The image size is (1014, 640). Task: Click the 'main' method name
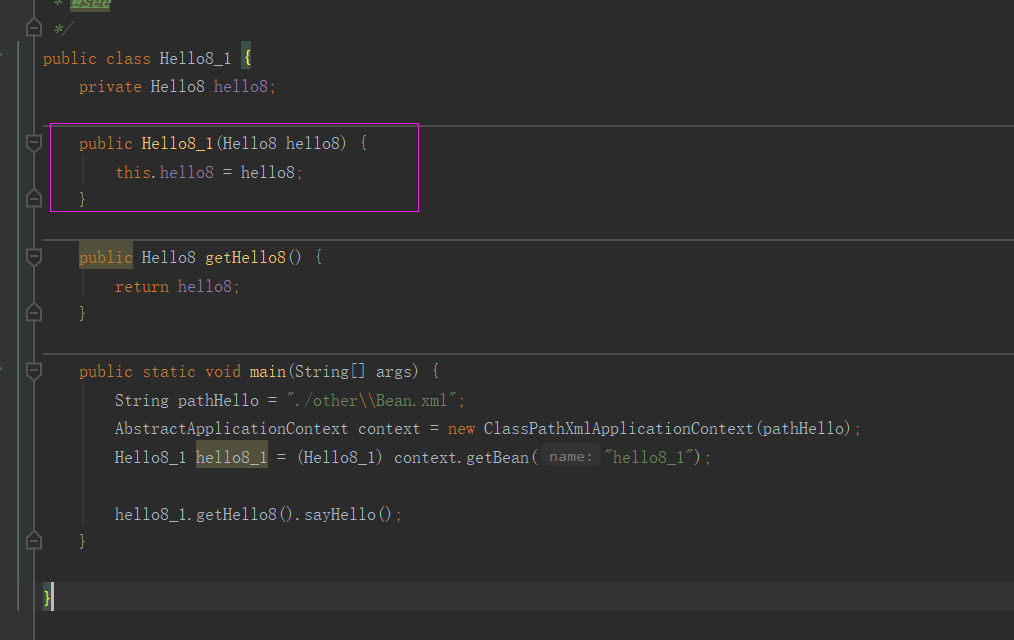268,372
